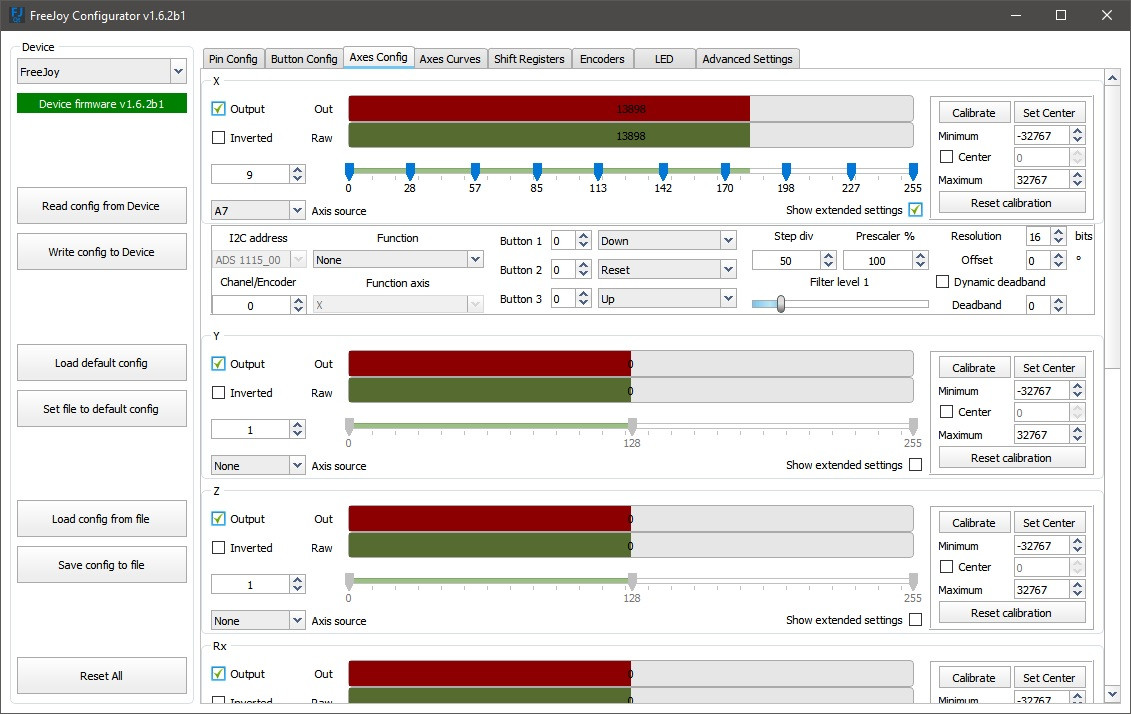Decrease X axis Step div value arrow
Image resolution: width=1131 pixels, height=714 pixels.
[x=828, y=265]
